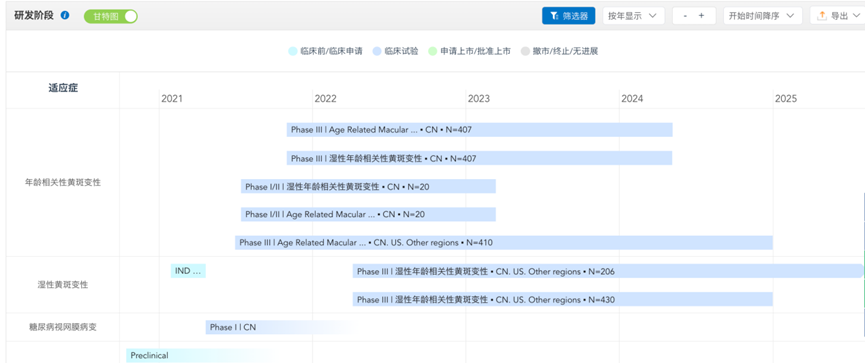Select Phase I/II 湿性年龄相关性黄斑变性 N=20 bar
Screen dimensions: 865x363
pos(369,186)
